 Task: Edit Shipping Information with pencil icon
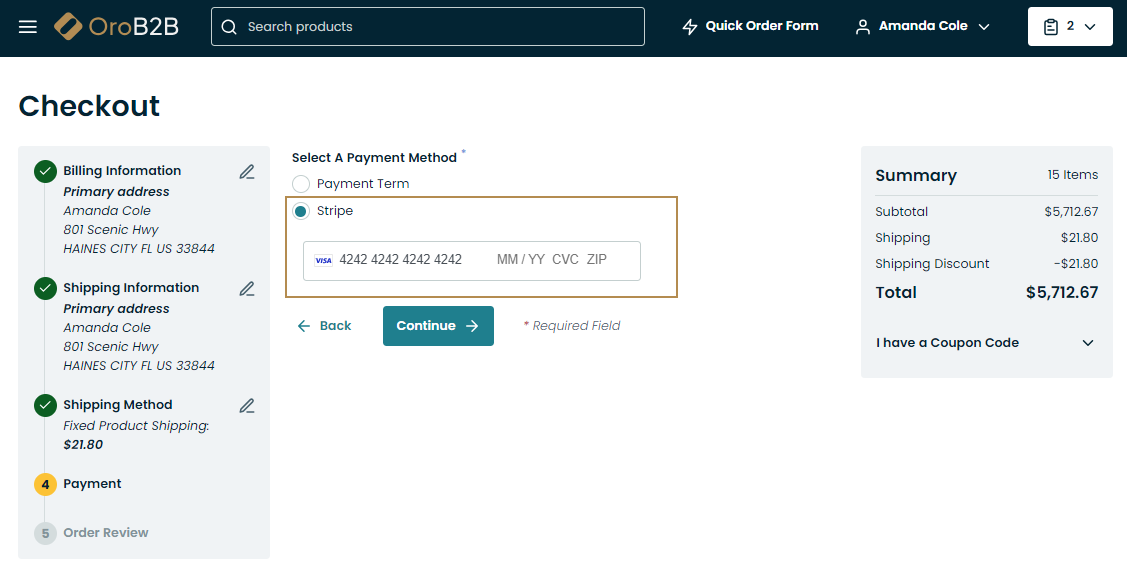pos(247,289)
